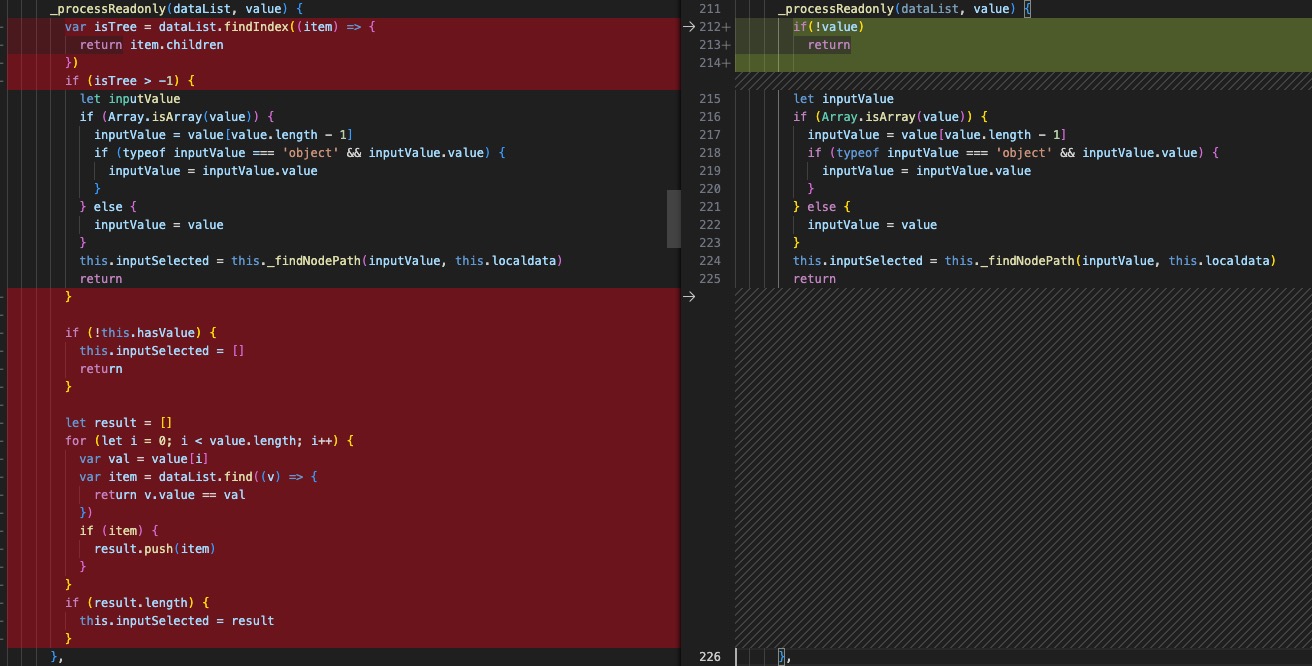The image size is (1312, 666).
Task: Select added line number 213 in gutter
Action: [710, 45]
